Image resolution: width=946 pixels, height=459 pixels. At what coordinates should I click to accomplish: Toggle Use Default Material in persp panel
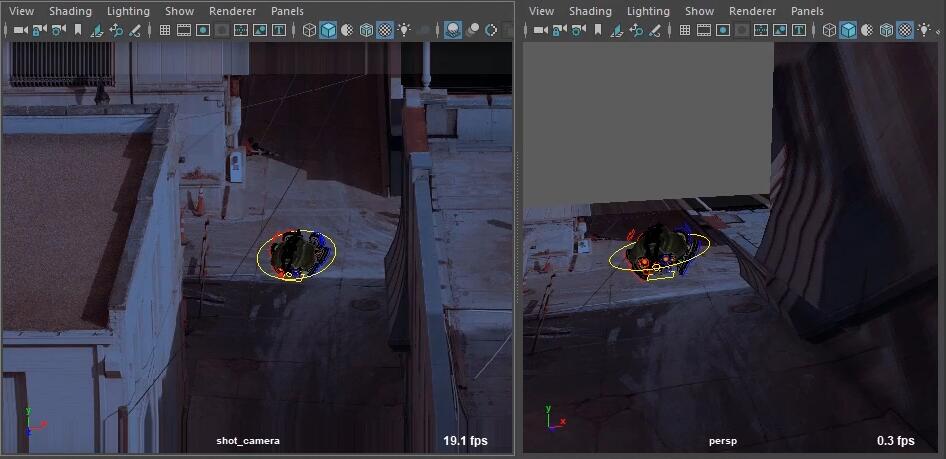point(868,30)
